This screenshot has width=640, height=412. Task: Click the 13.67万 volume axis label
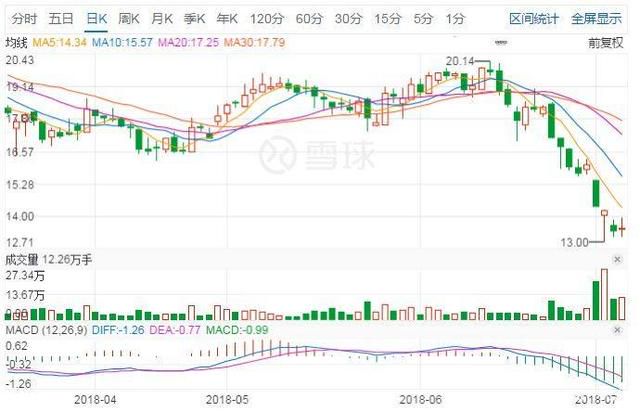pyautogui.click(x=25, y=295)
